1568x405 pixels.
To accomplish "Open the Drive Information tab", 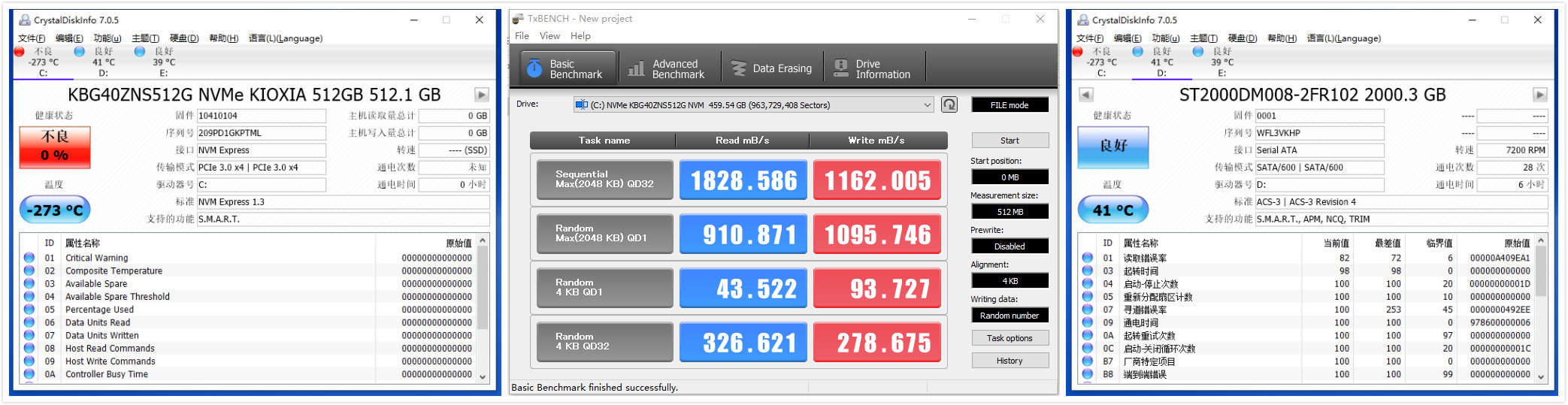I will point(873,69).
